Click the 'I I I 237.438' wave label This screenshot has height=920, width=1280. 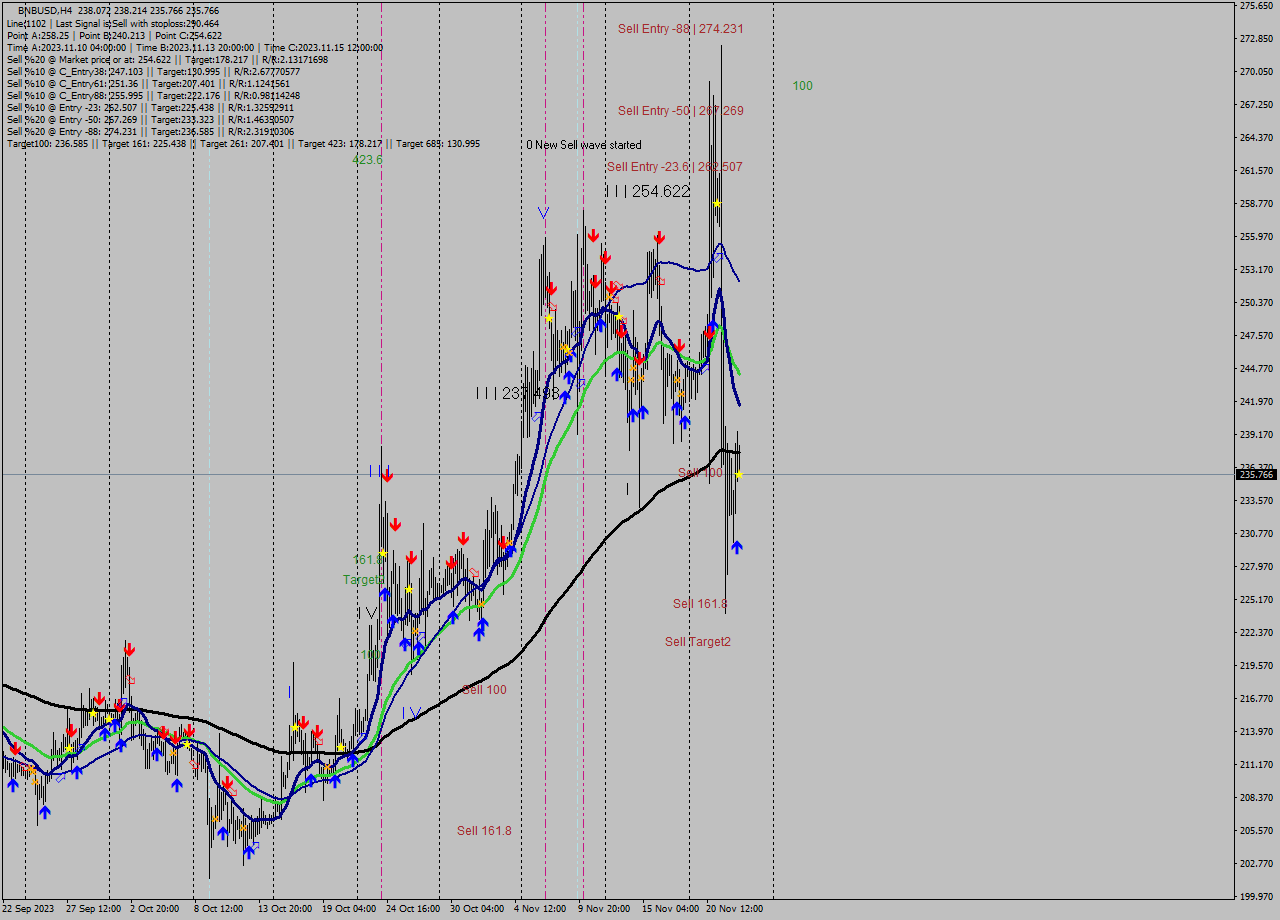(x=517, y=394)
